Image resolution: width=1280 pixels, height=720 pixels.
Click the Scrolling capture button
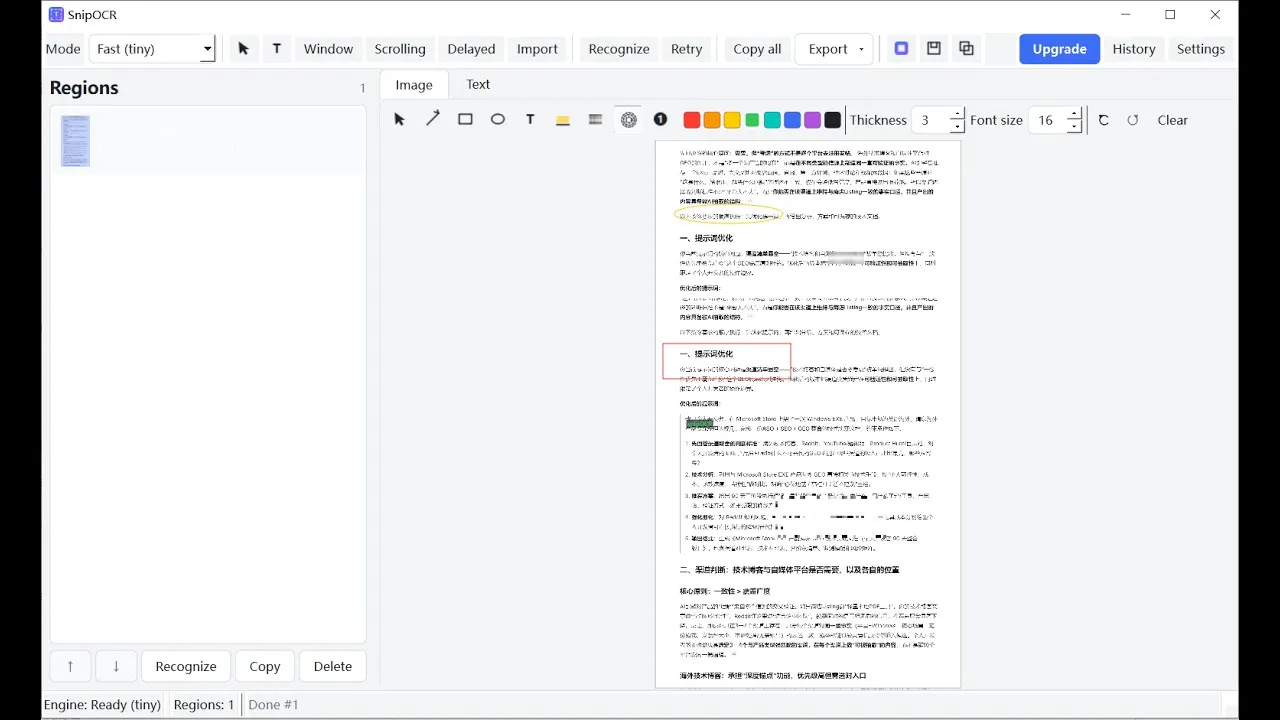[x=400, y=49]
